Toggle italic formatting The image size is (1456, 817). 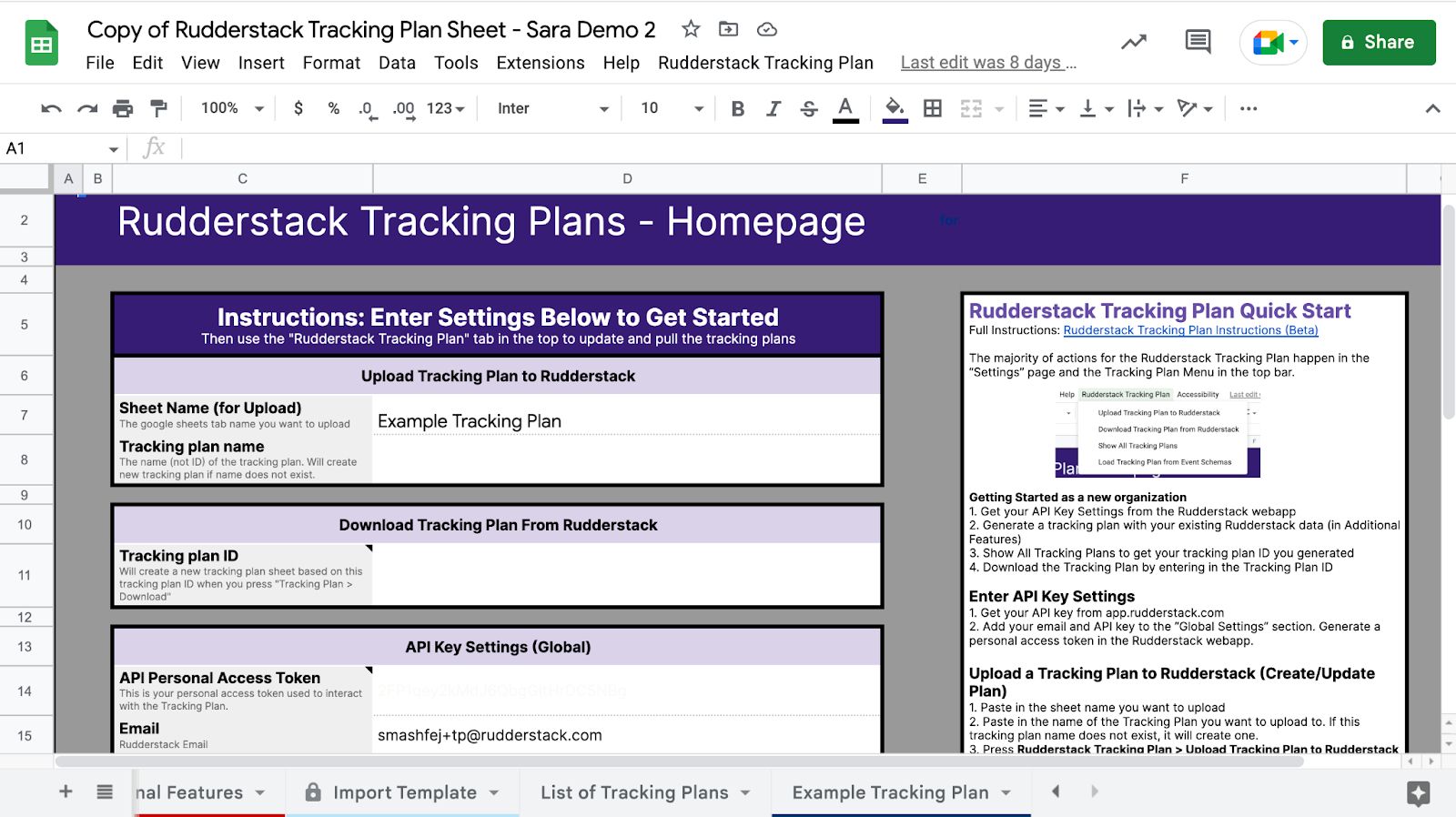pyautogui.click(x=773, y=108)
